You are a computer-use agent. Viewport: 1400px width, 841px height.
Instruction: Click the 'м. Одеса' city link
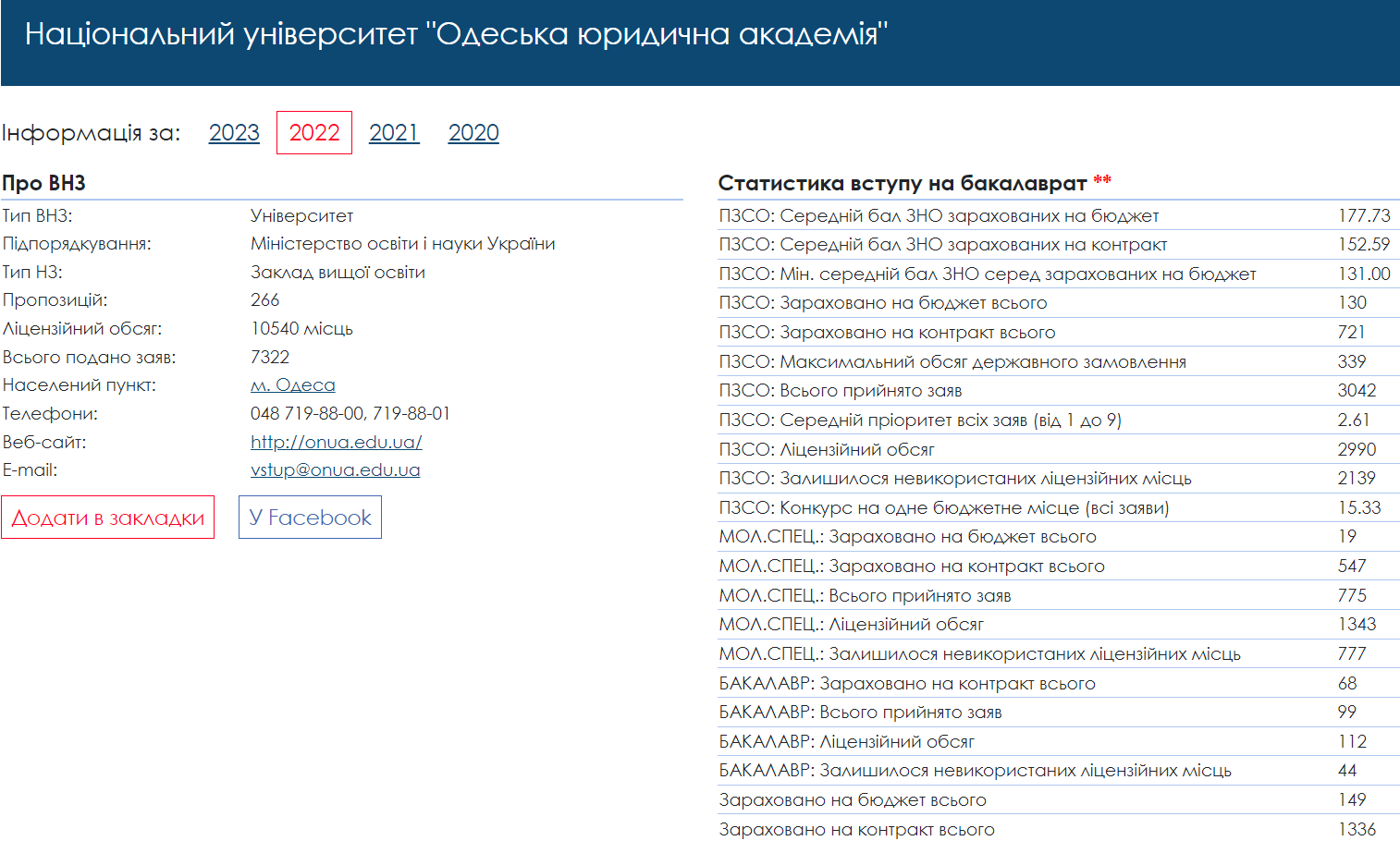tap(292, 385)
